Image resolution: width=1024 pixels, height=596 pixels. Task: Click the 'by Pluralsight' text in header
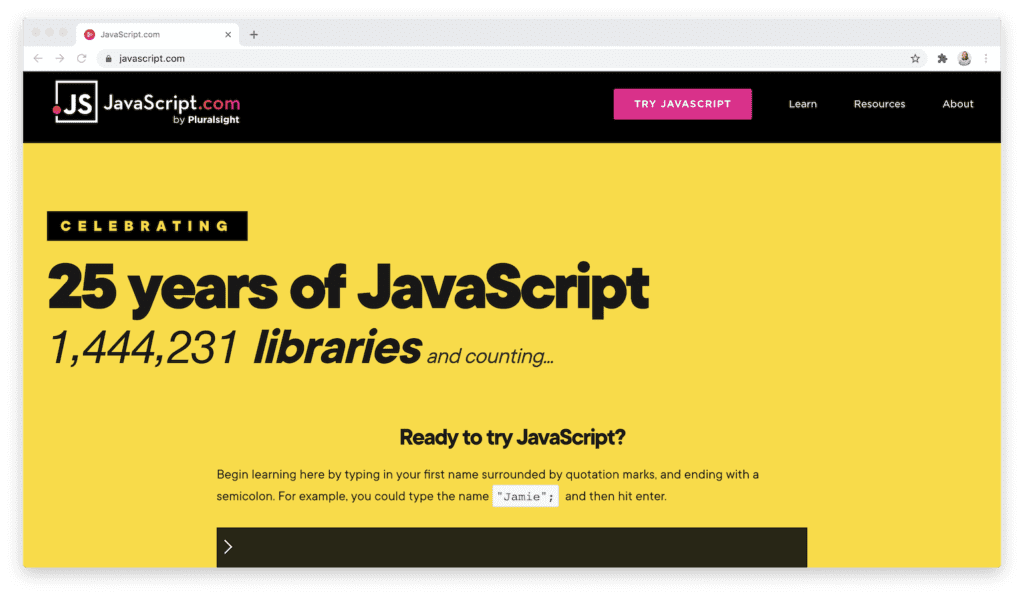point(206,120)
